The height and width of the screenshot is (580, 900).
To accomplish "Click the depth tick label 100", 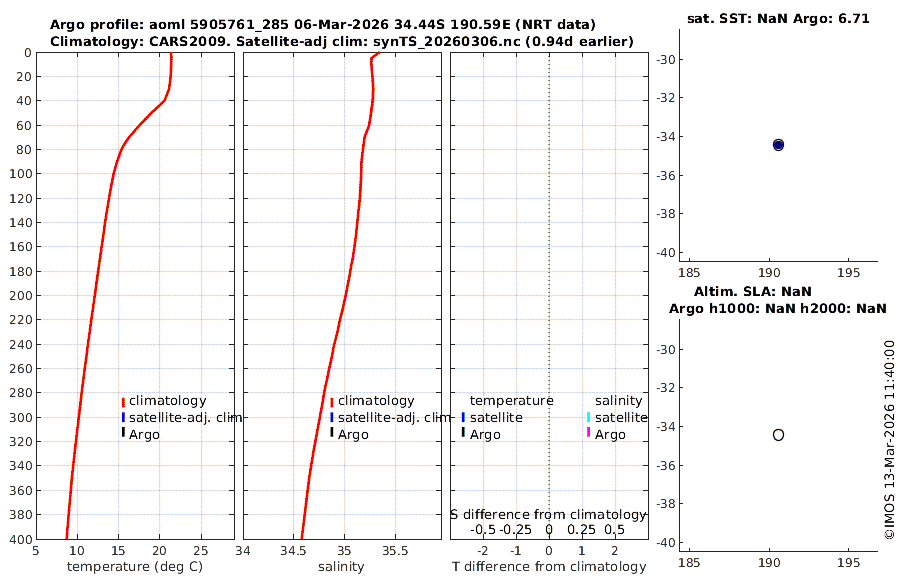I will (x=20, y=173).
